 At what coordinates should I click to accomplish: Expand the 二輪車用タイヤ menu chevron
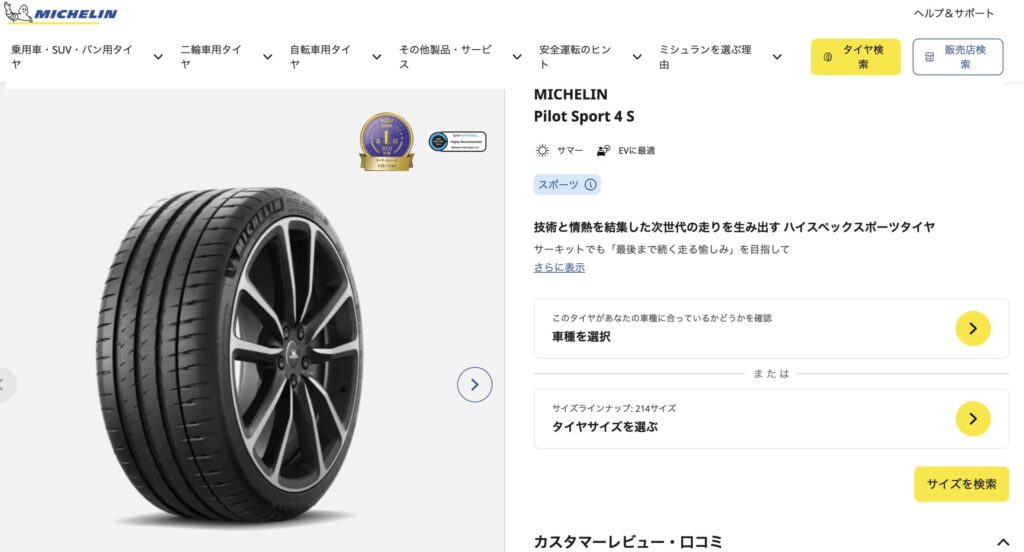point(267,57)
